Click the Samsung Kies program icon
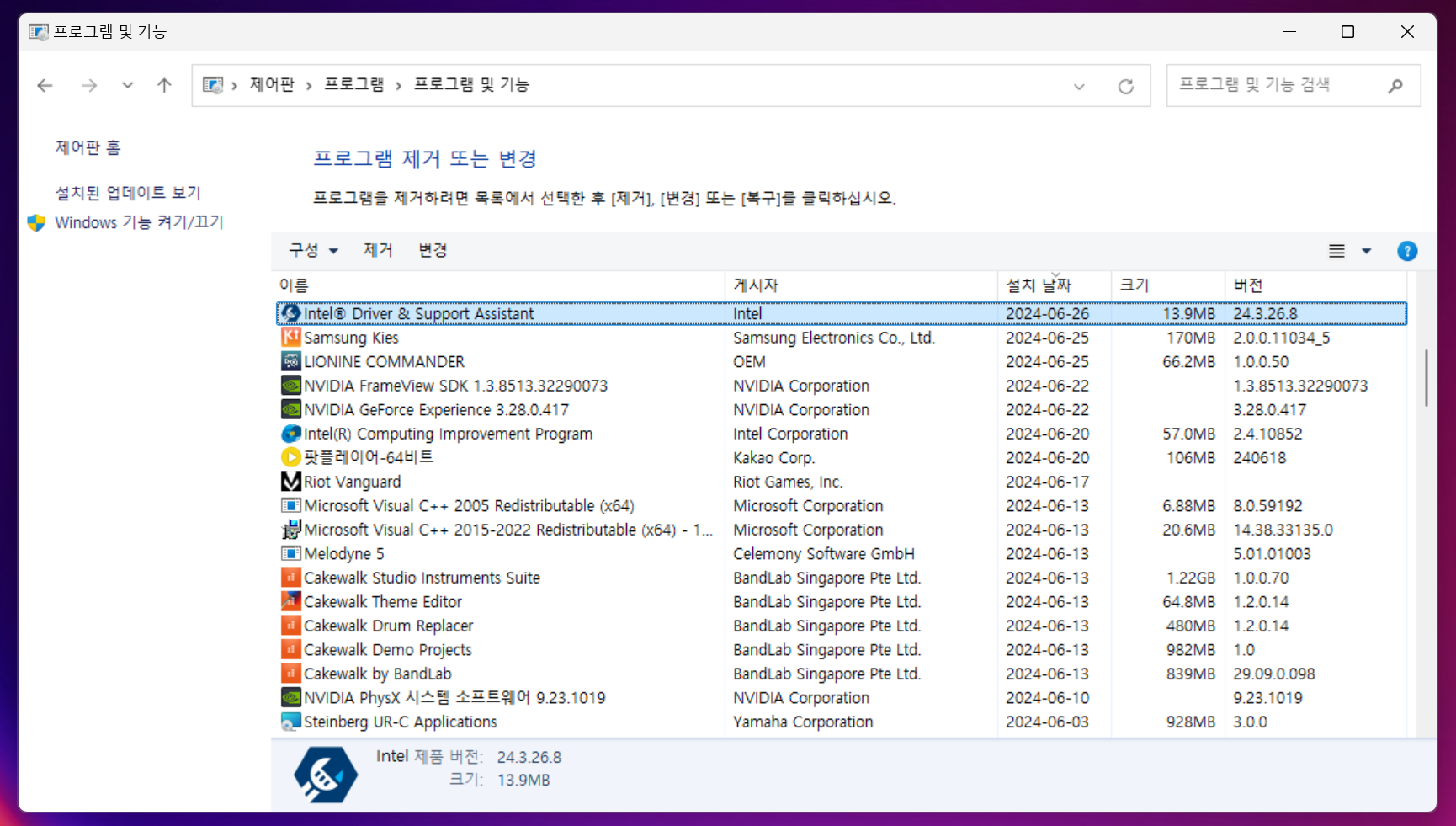Viewport: 1456px width, 826px height. tap(290, 338)
